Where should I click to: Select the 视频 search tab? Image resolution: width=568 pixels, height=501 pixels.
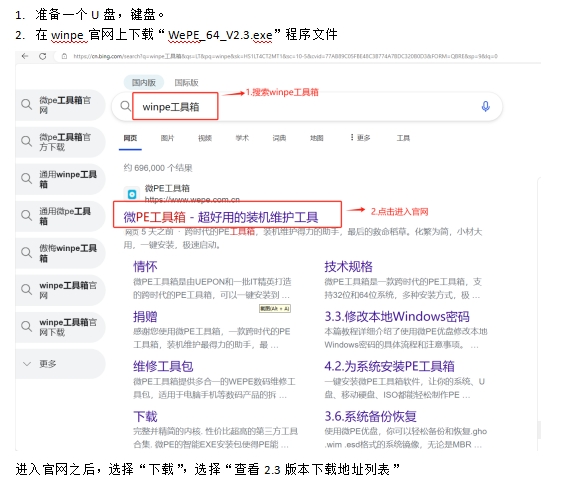coord(205,138)
